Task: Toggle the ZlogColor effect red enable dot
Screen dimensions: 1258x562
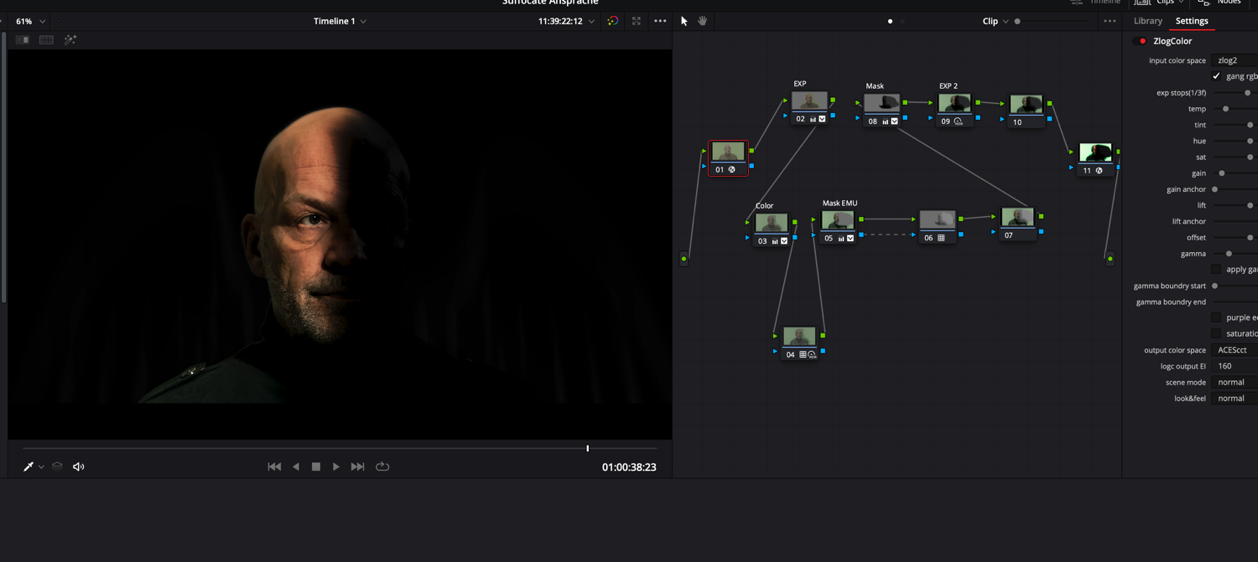Action: pyautogui.click(x=1143, y=42)
